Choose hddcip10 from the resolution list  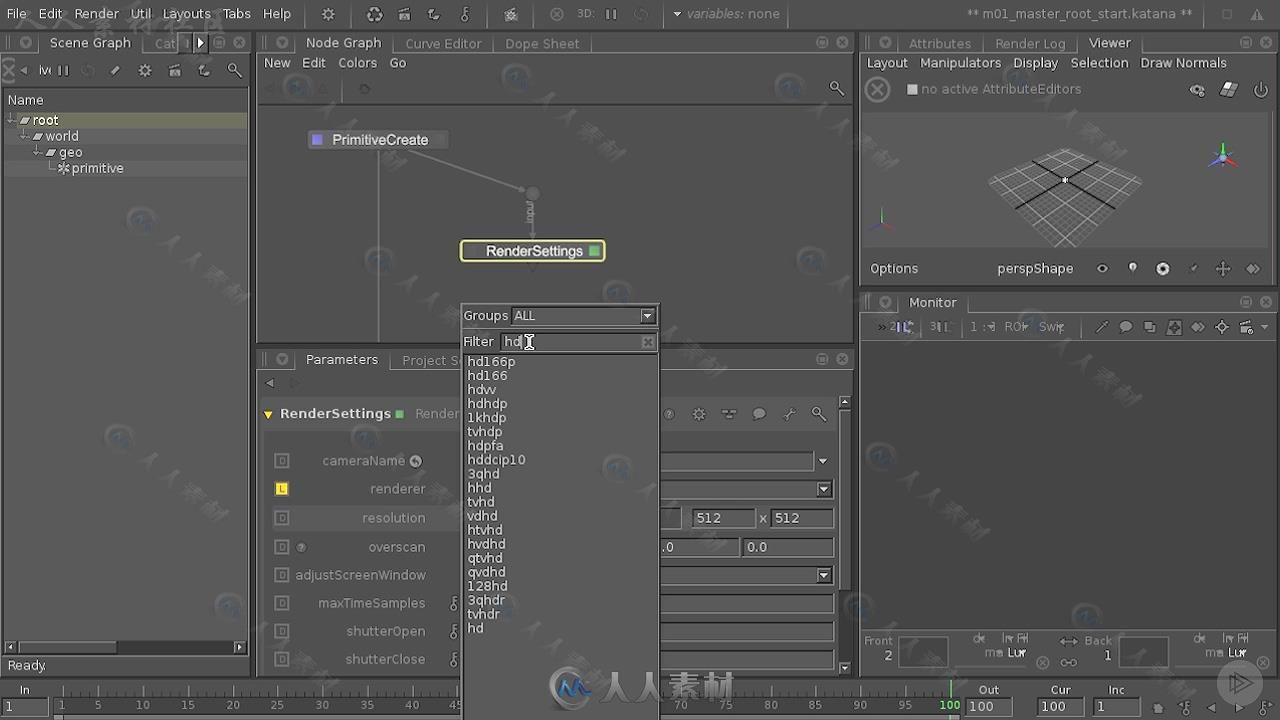pyautogui.click(x=496, y=460)
